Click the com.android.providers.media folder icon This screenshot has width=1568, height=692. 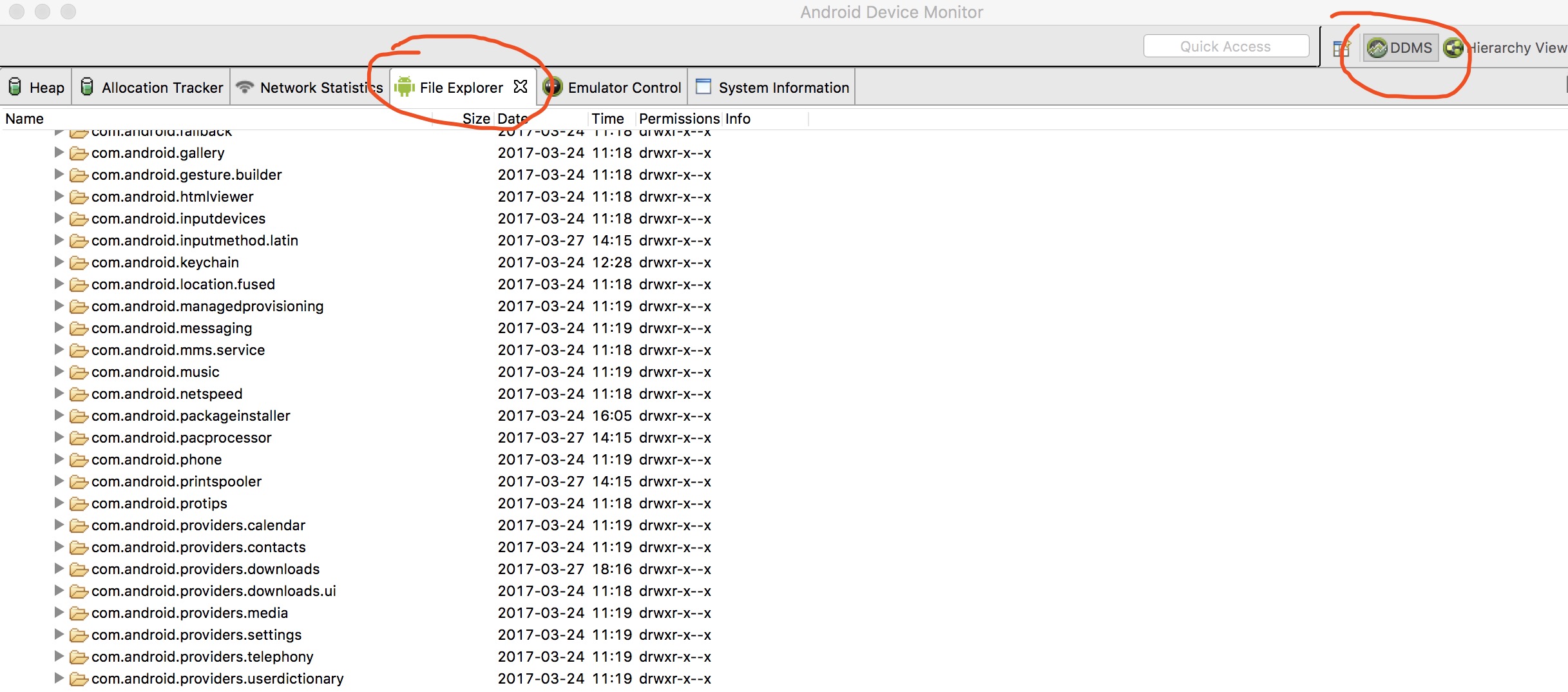(79, 613)
